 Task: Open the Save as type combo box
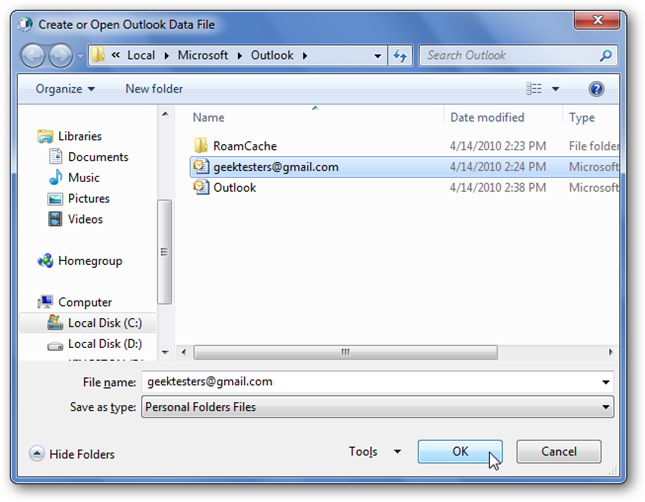tap(377, 407)
